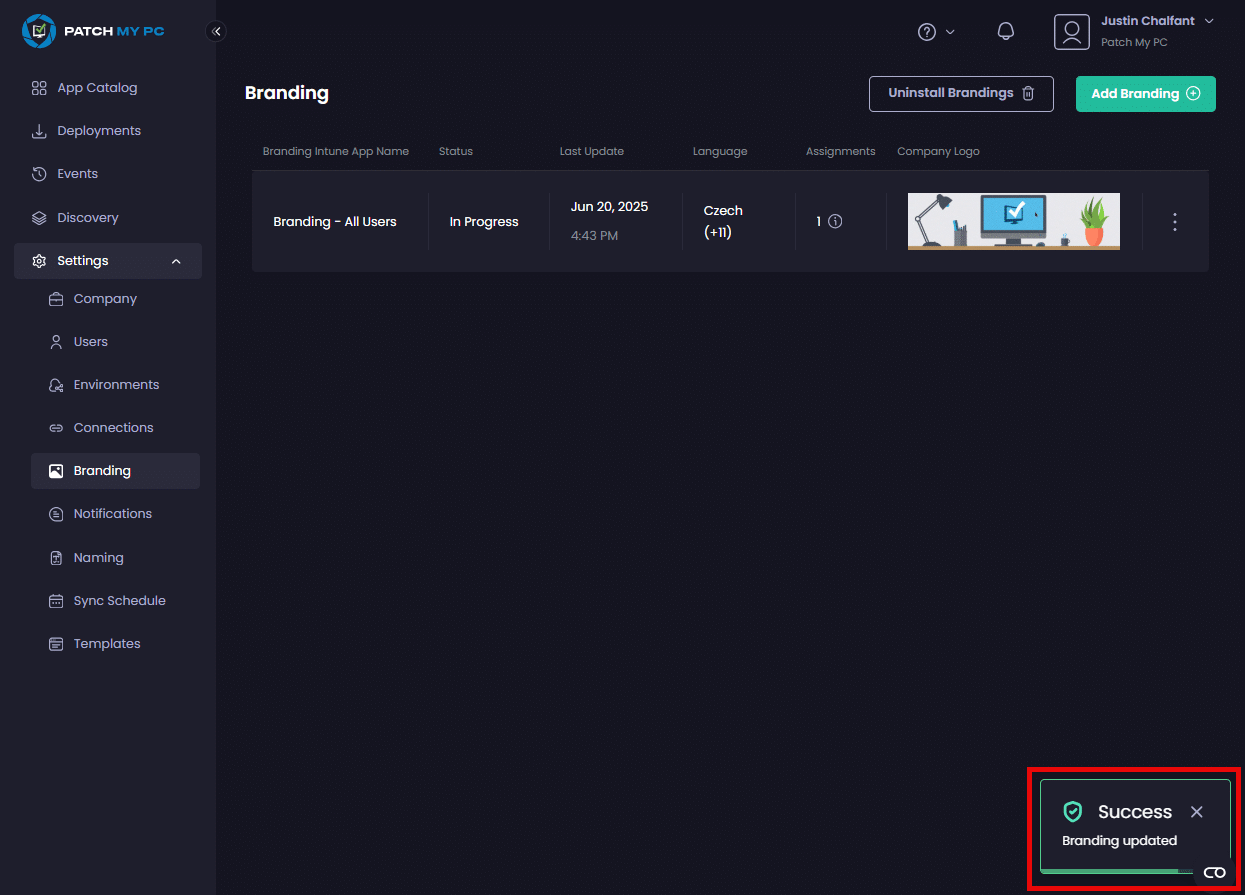
Task: Collapse the Settings section
Action: [x=176, y=261]
